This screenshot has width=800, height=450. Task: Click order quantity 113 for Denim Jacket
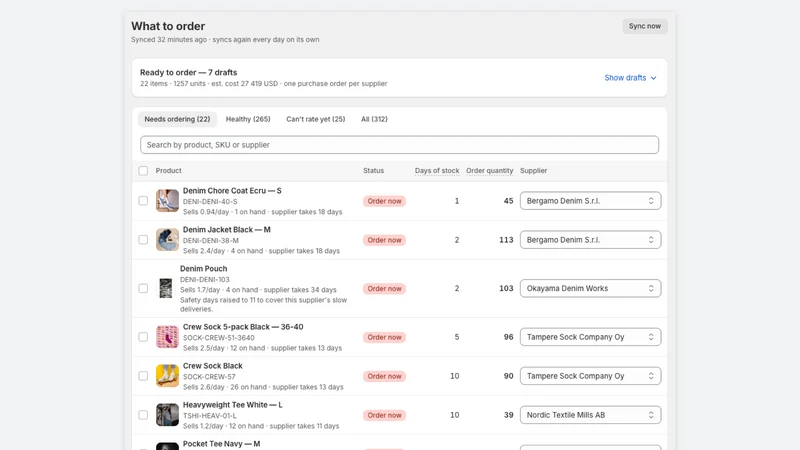pos(506,240)
